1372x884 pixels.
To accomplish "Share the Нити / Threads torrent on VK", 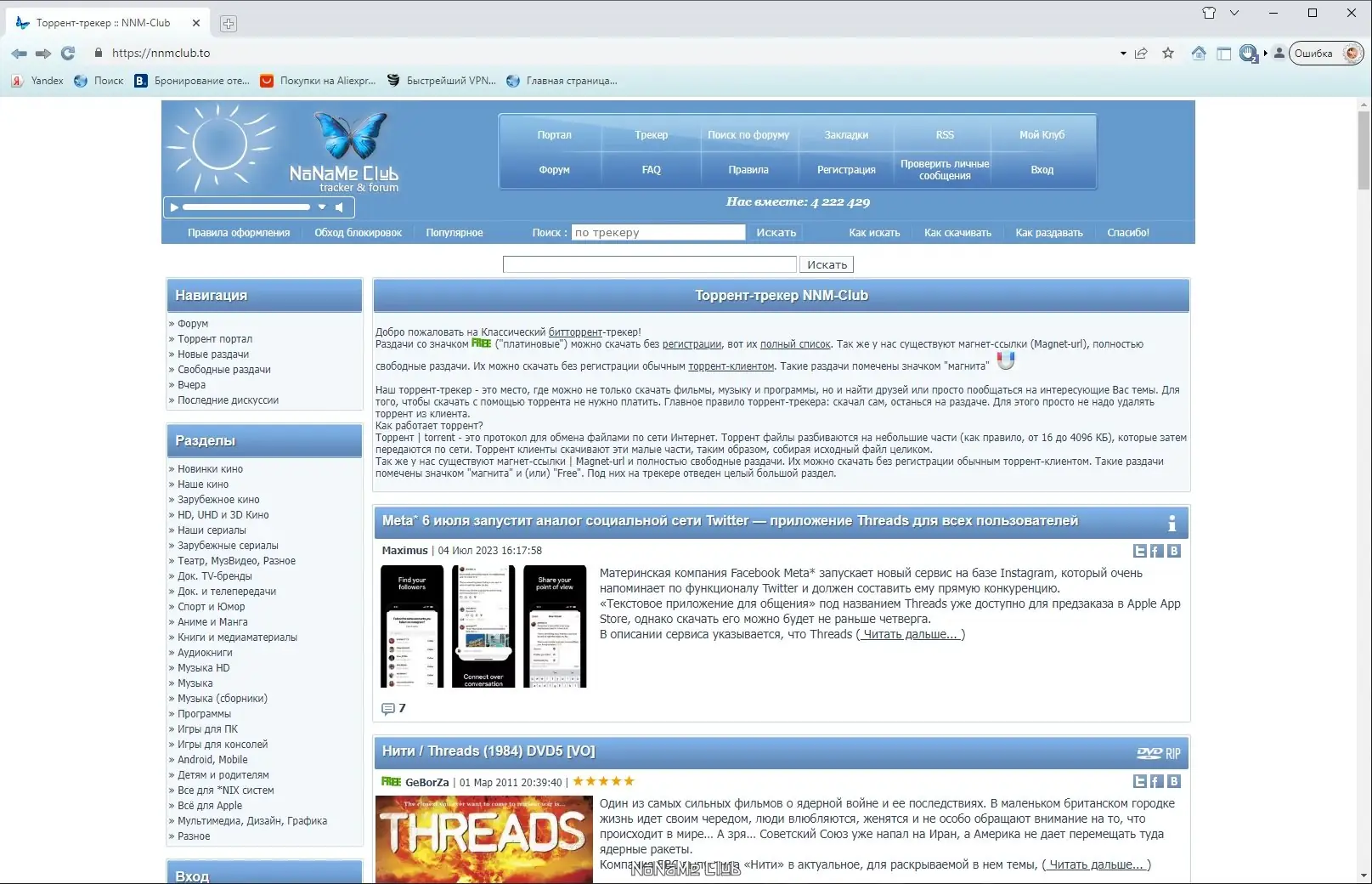I will click(1174, 781).
